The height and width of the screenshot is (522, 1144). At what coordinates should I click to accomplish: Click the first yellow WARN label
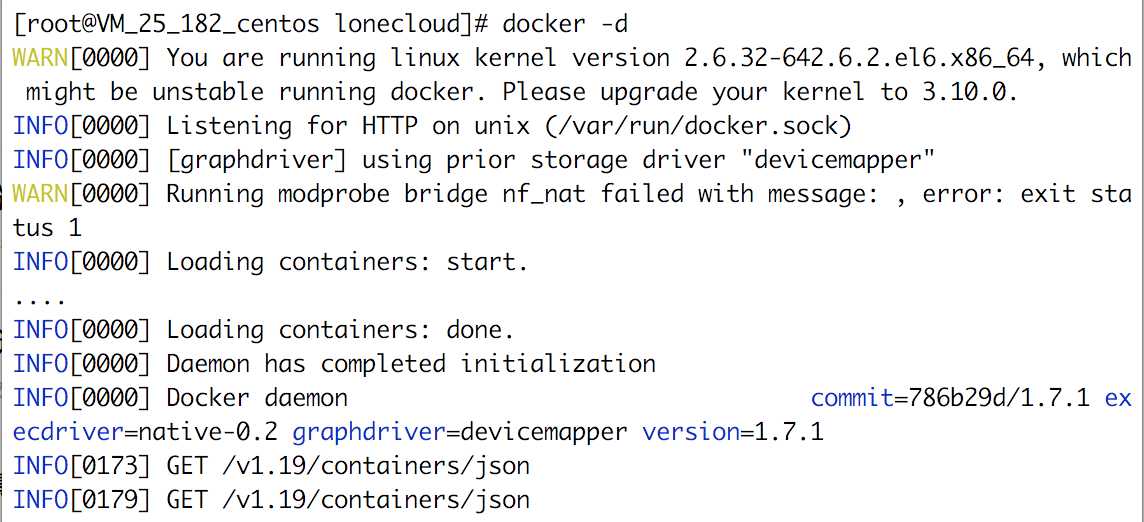pyautogui.click(x=41, y=58)
